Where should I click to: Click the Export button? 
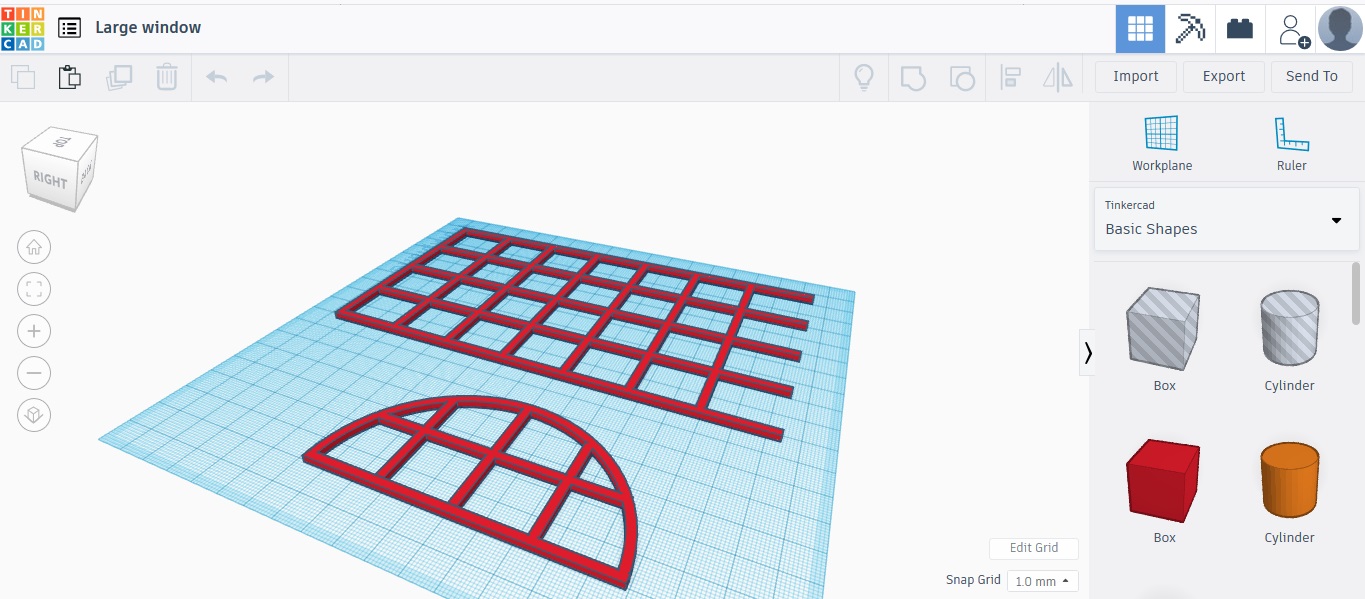[1224, 76]
